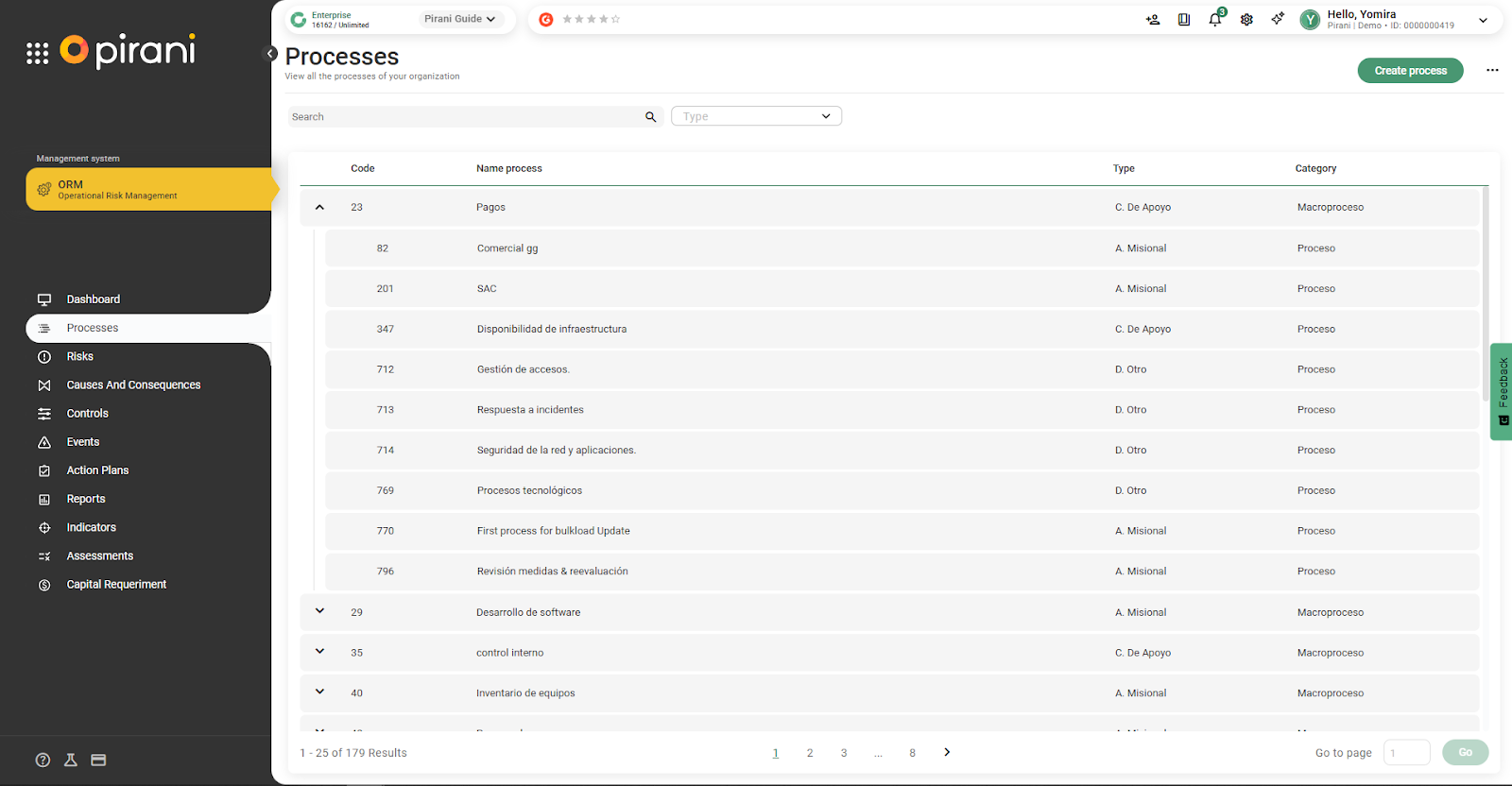Expand the Desarrollo de software row
The height and width of the screenshot is (786, 1512).
(319, 611)
